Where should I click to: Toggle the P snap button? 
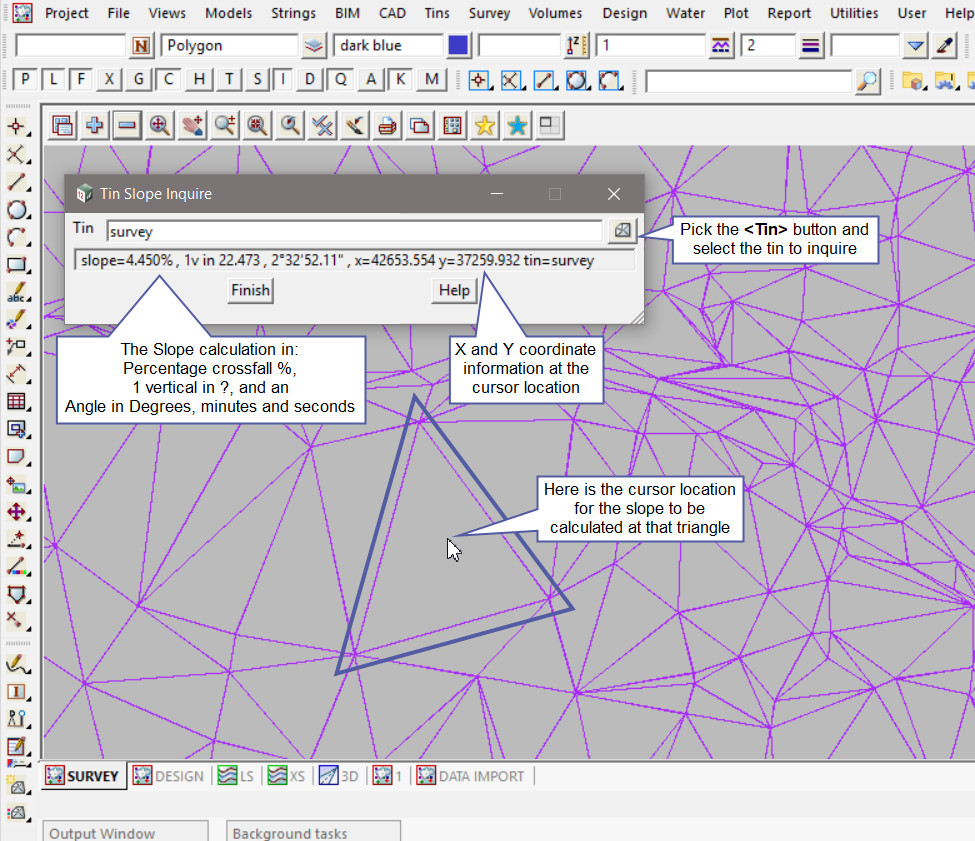[x=25, y=80]
